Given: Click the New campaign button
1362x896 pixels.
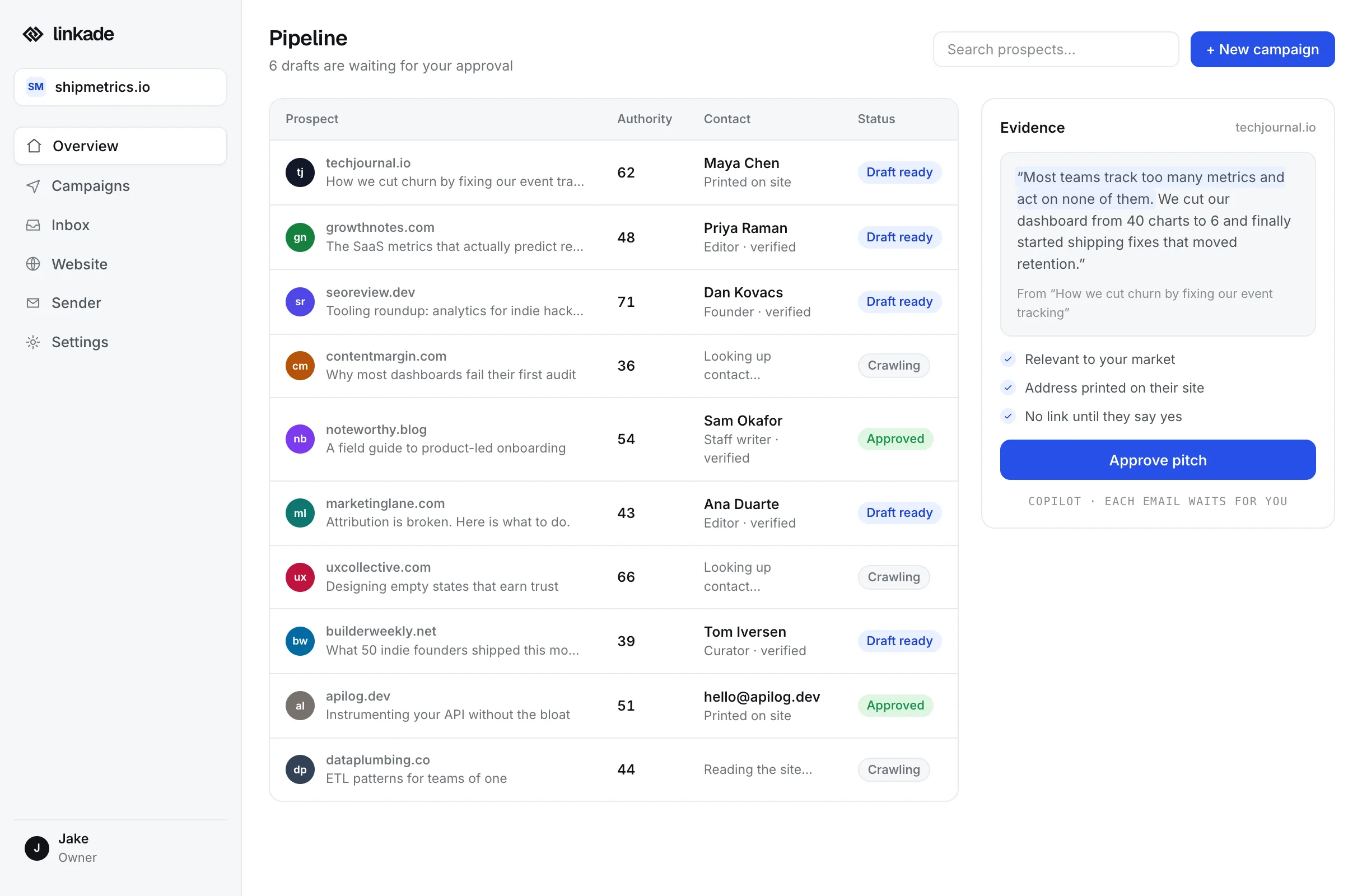Looking at the screenshot, I should pos(1262,49).
